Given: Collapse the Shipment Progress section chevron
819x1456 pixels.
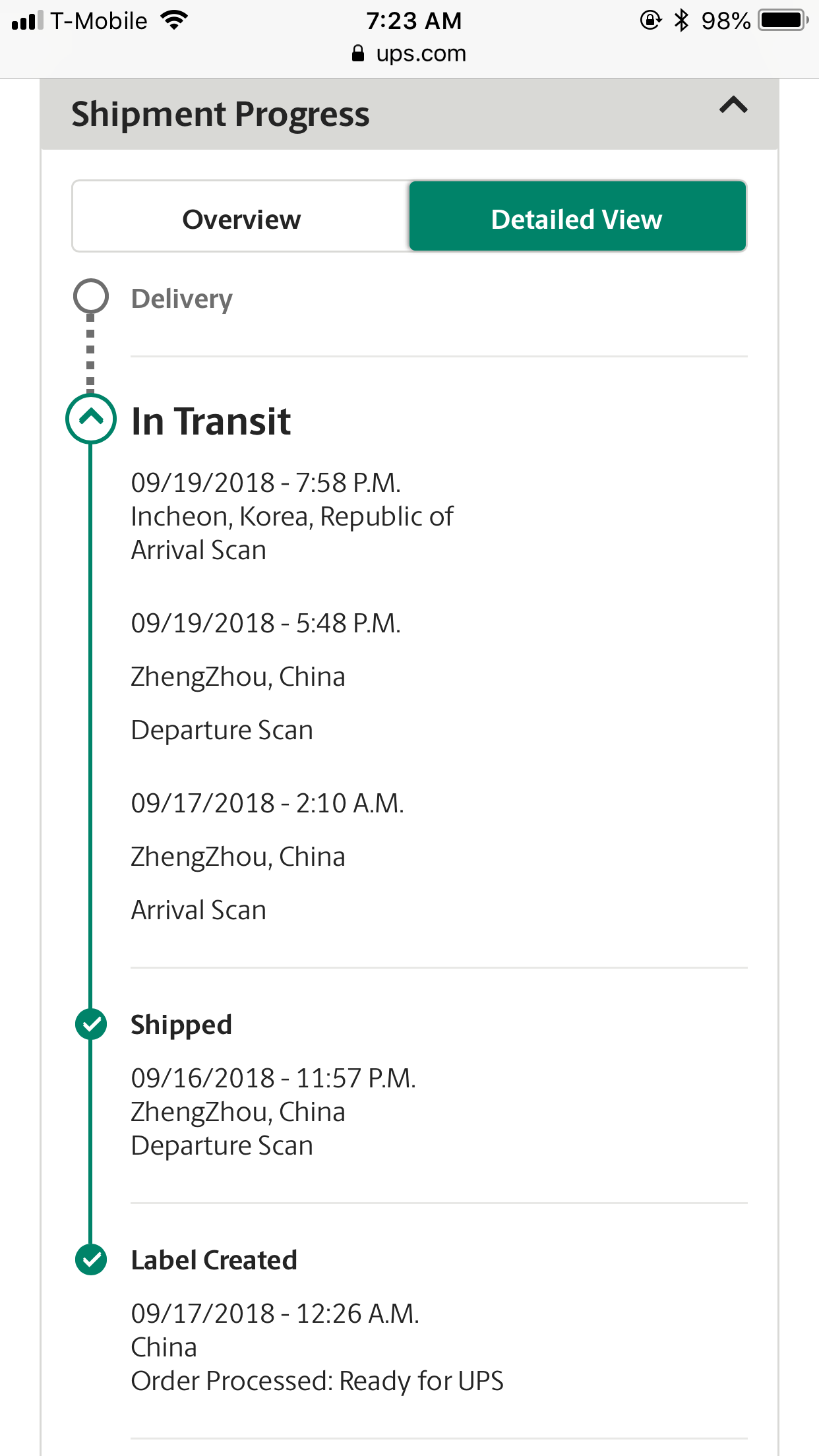Looking at the screenshot, I should click(x=733, y=106).
